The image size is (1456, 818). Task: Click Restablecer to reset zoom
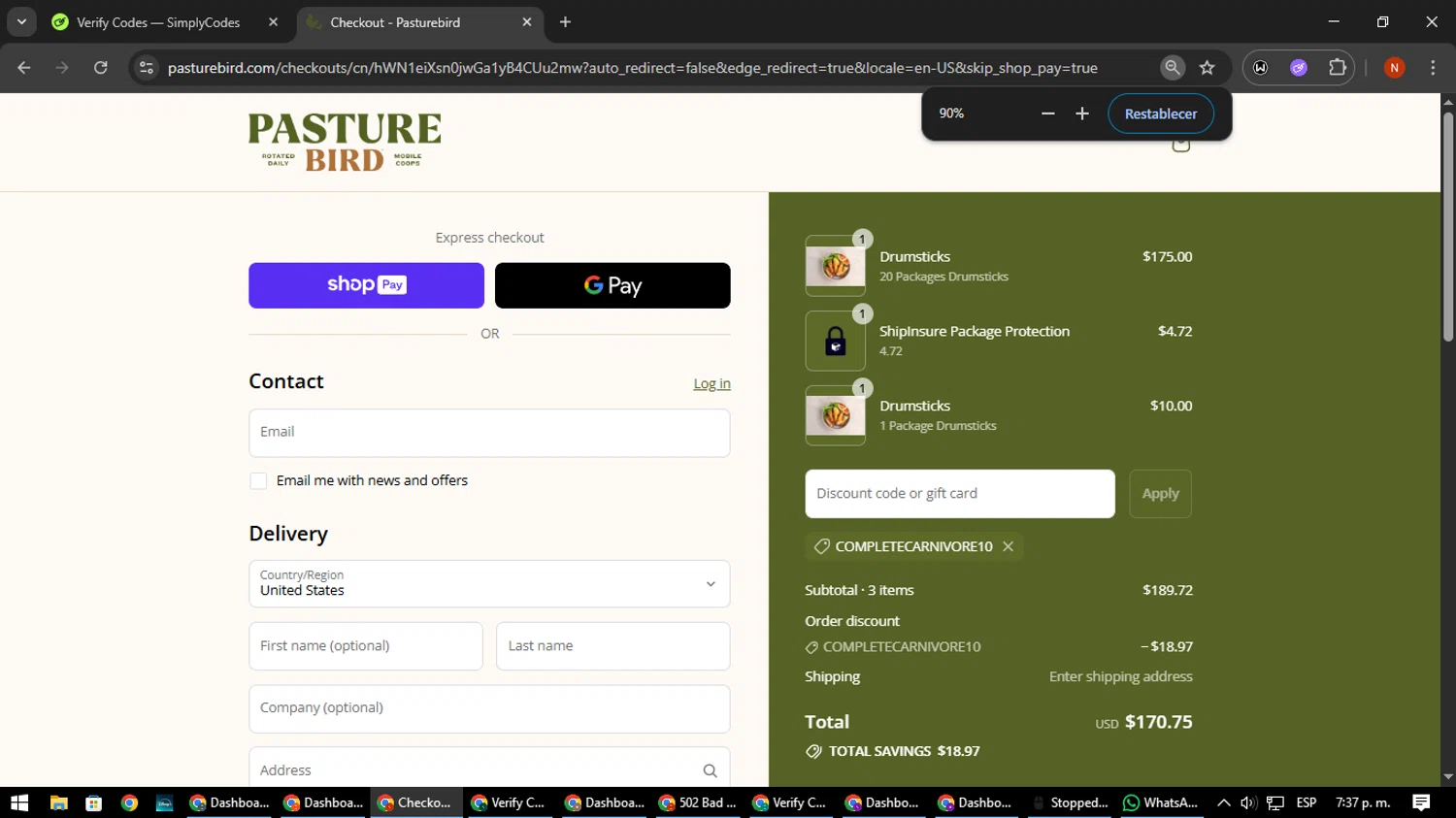coord(1161,114)
